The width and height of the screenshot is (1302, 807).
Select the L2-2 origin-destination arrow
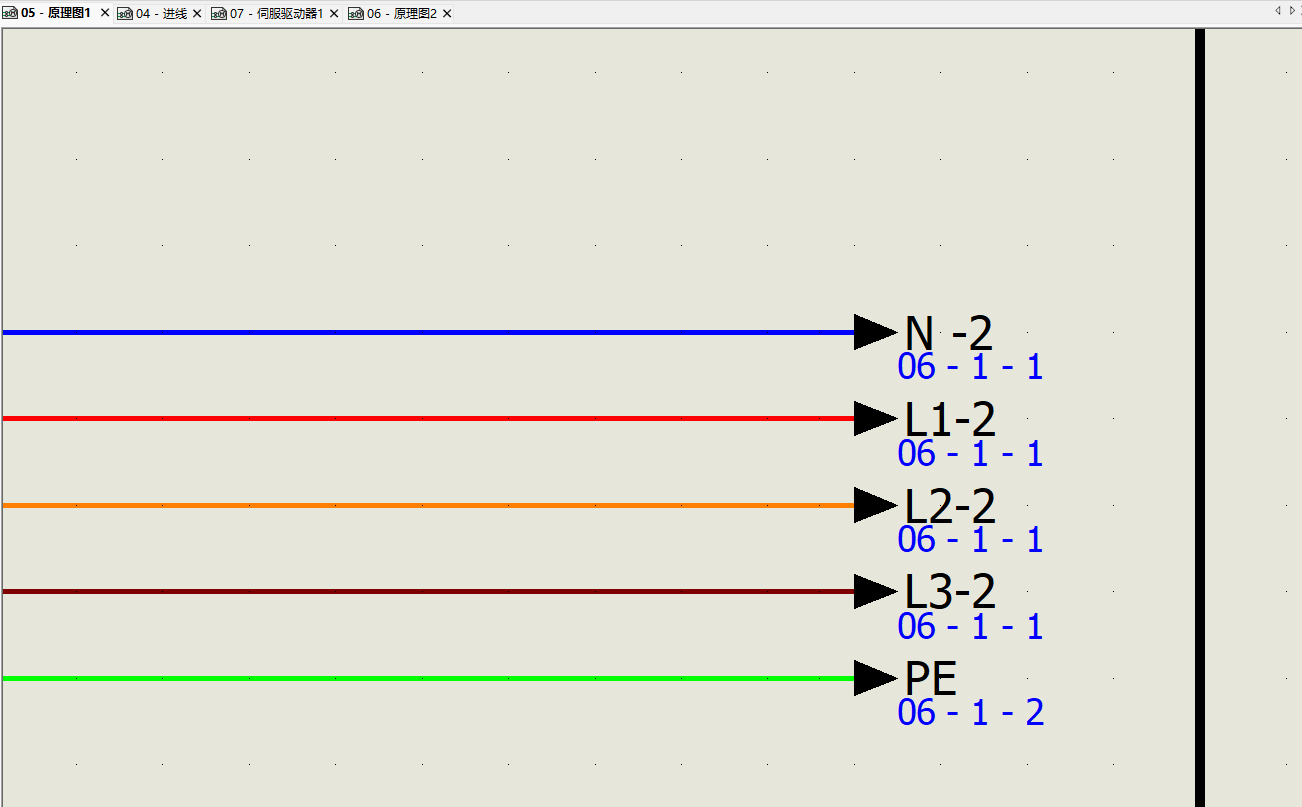874,505
